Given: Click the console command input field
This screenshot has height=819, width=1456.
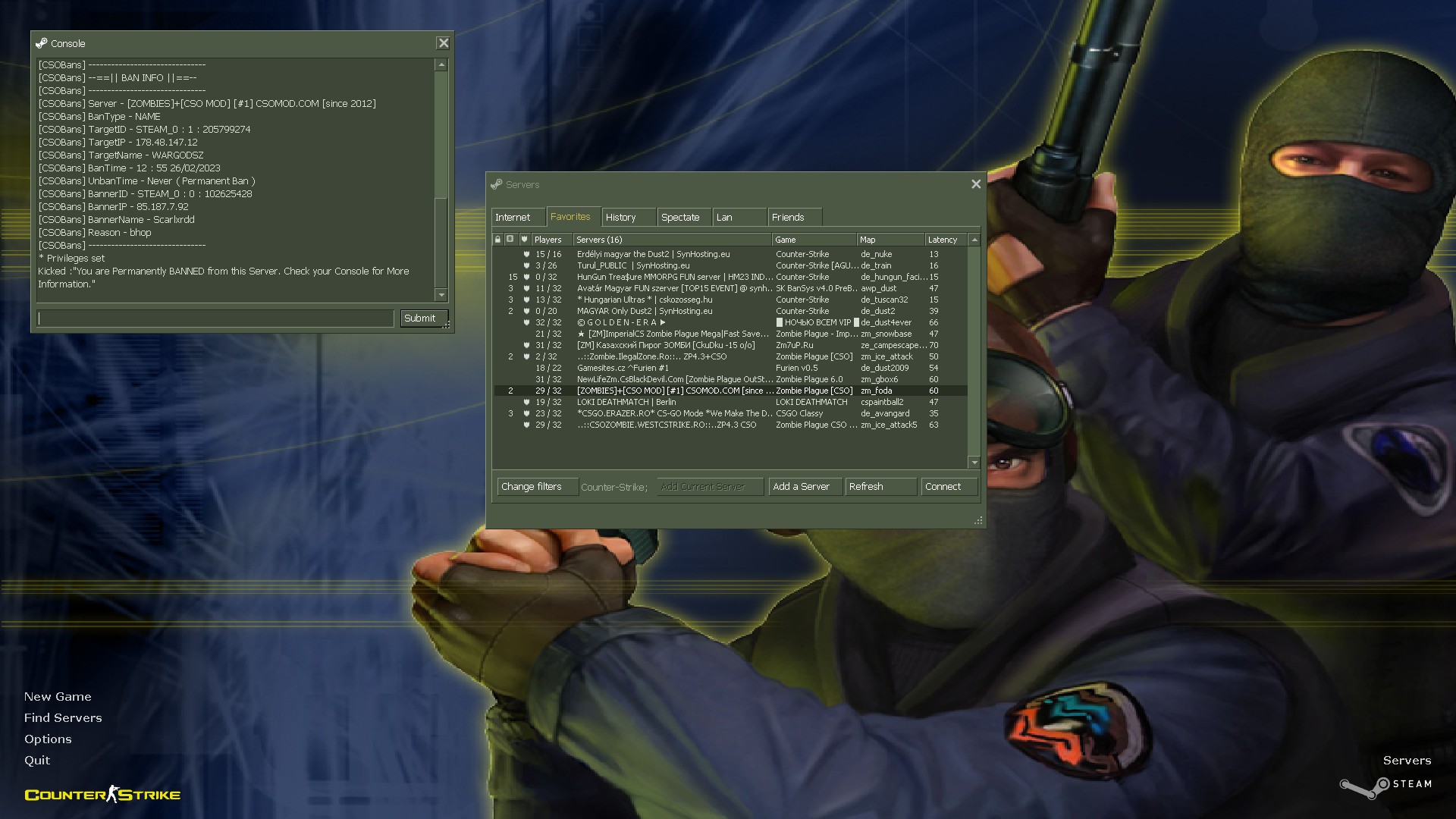Looking at the screenshot, I should pos(215,318).
